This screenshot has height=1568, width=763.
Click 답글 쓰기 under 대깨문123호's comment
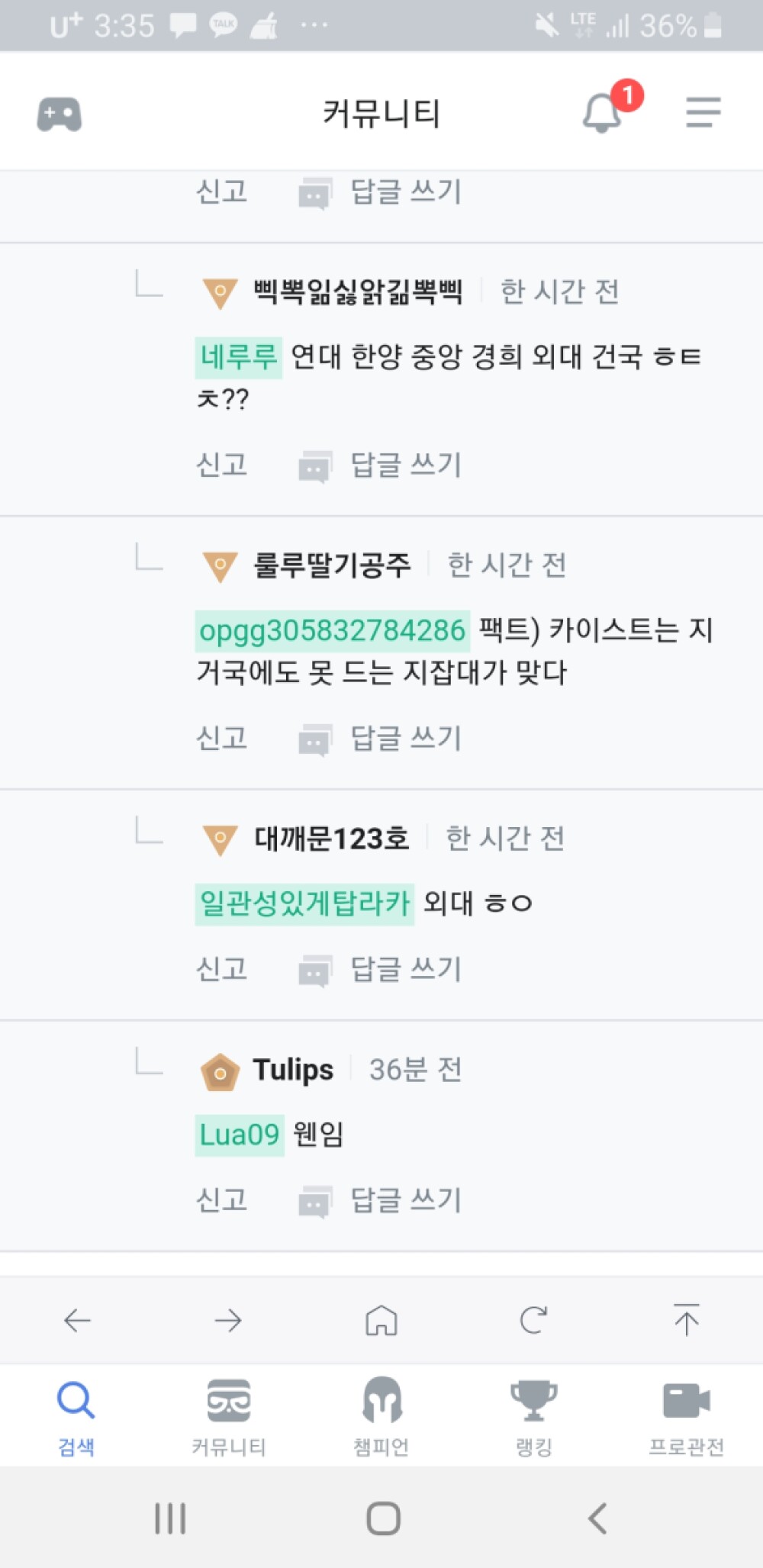[x=405, y=969]
